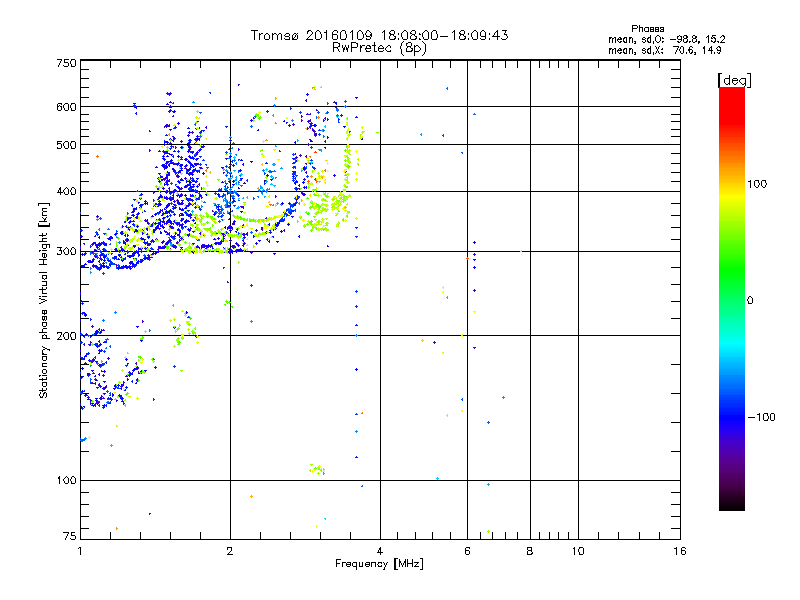The width and height of the screenshot is (800, 600).
Task: Click the yellow band of the colorbar near 100
Action: pos(732,194)
